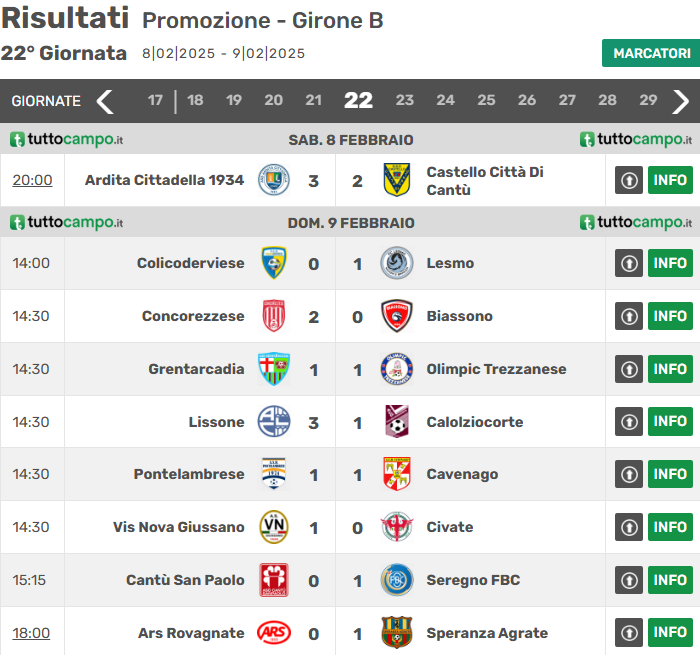Click the 20:00 kickoff time link
Viewport: 700px width, 655px height.
click(32, 180)
